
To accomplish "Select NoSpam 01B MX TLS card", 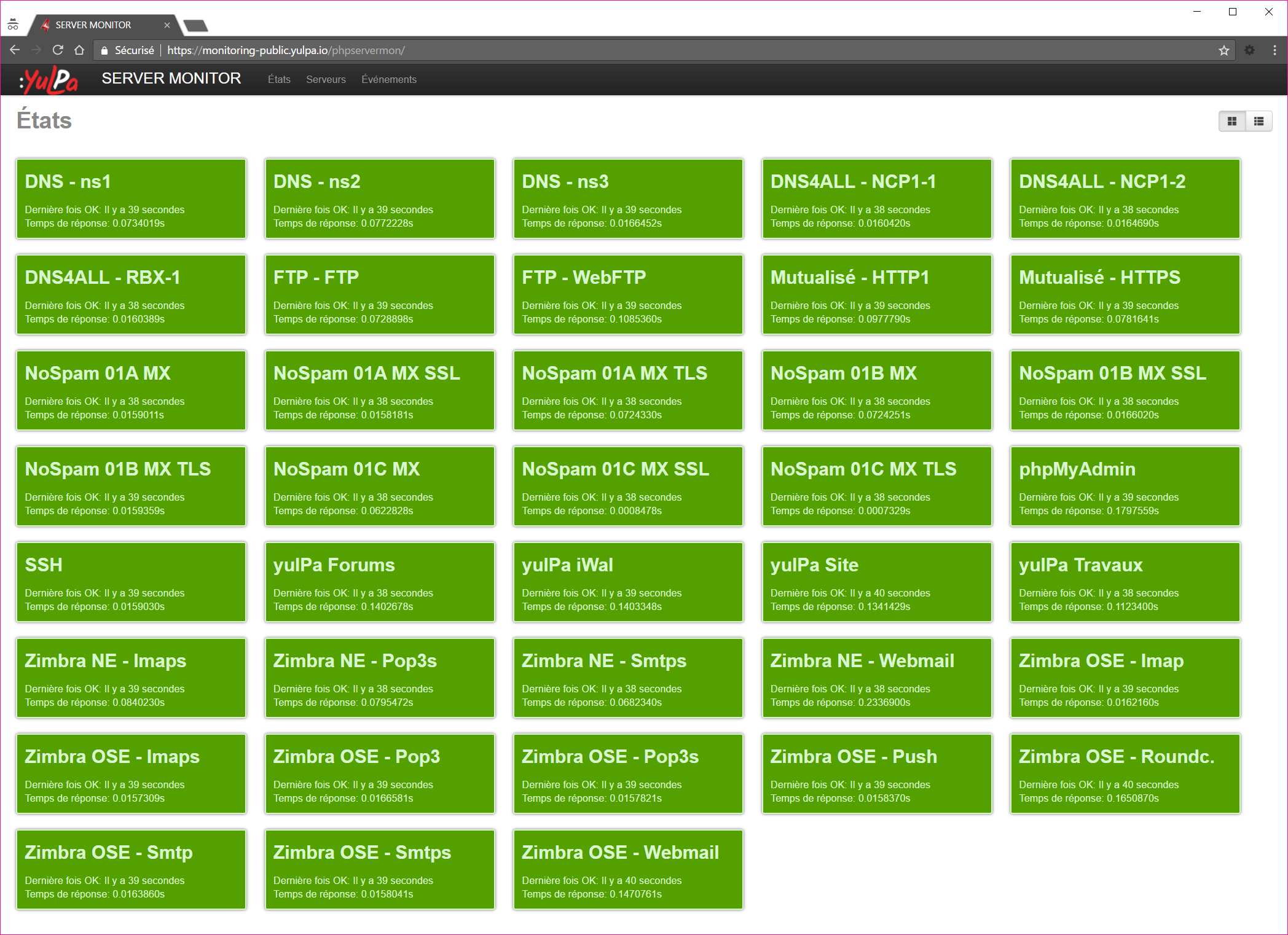I will (x=132, y=486).
